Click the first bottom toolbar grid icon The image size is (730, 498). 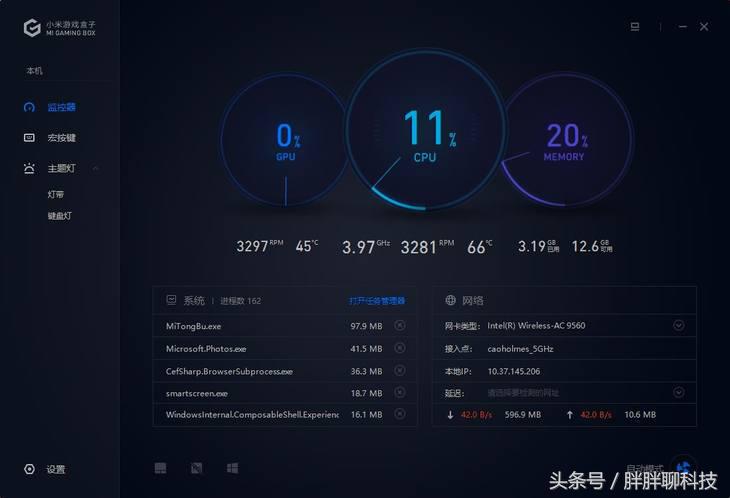160,468
